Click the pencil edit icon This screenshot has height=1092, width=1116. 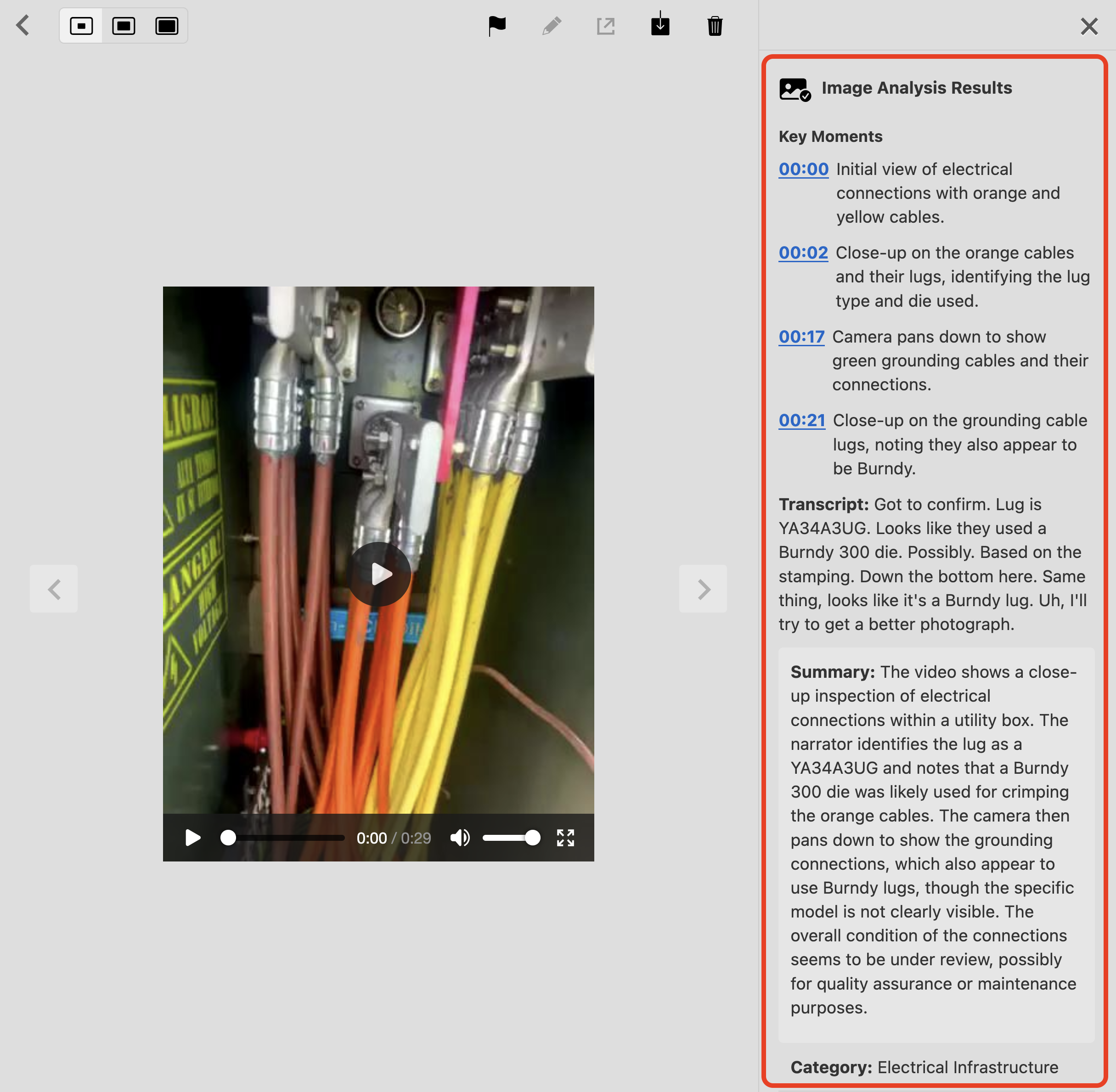click(551, 26)
